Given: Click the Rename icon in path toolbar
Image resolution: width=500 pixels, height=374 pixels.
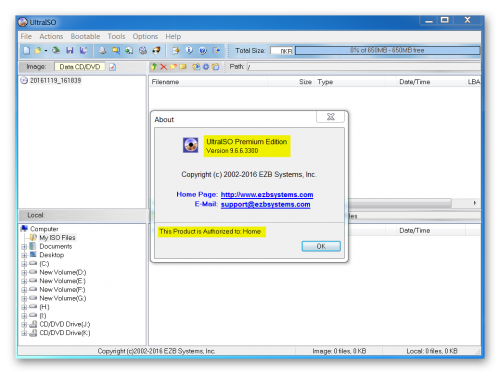Looking at the screenshot, I should 183,67.
